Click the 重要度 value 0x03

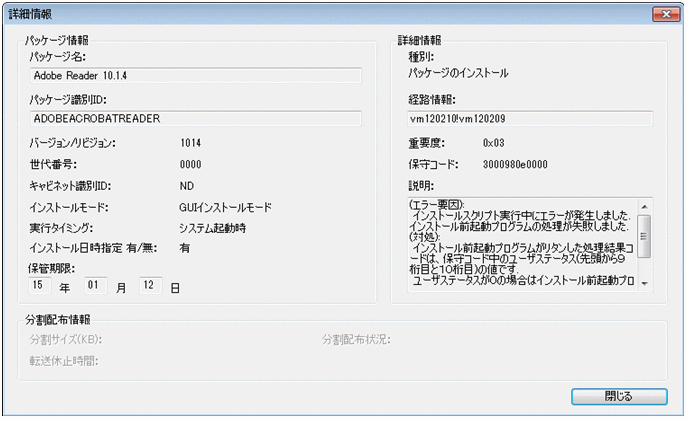494,143
